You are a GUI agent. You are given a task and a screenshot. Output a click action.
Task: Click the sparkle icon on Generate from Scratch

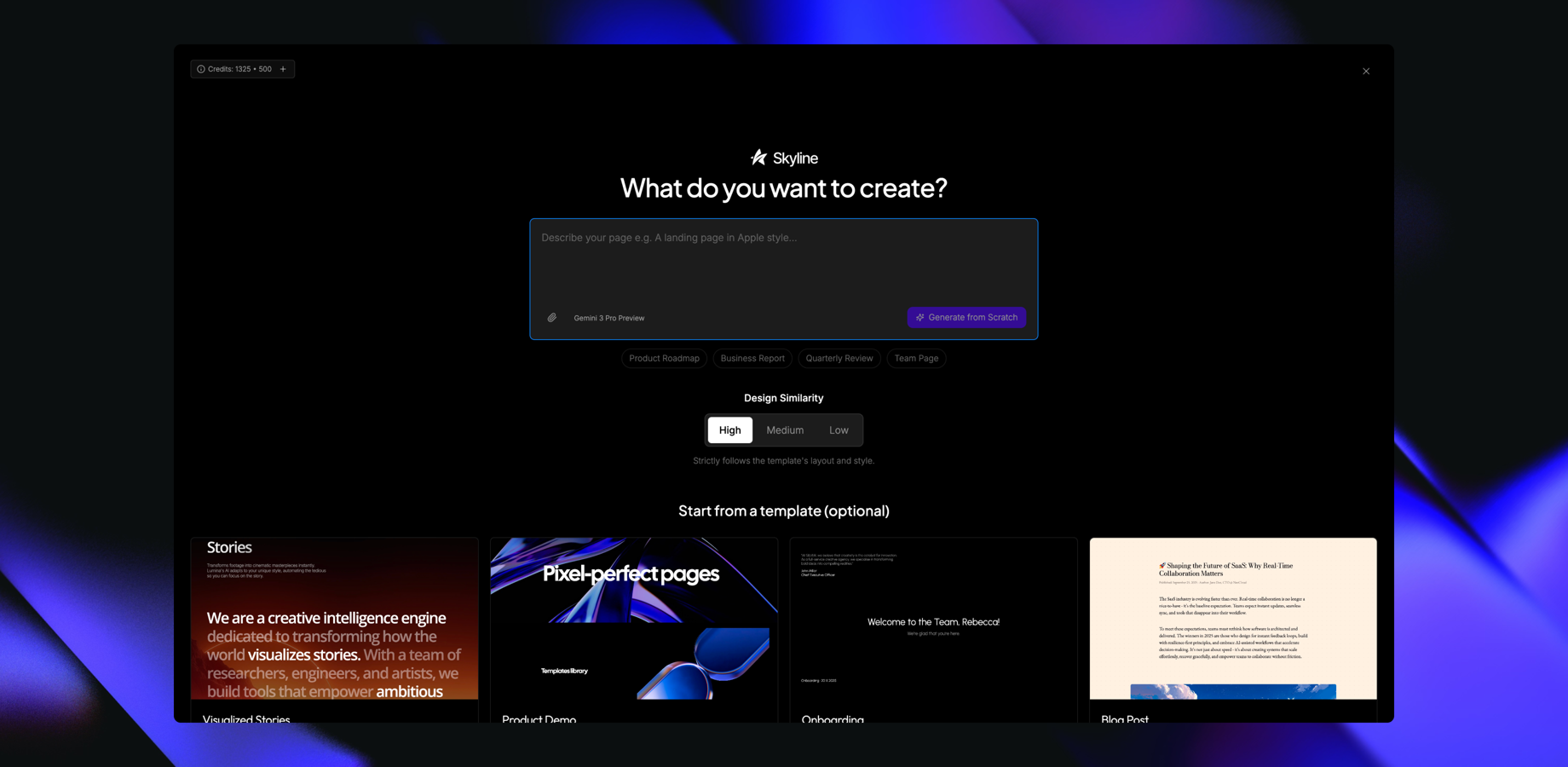tap(919, 317)
